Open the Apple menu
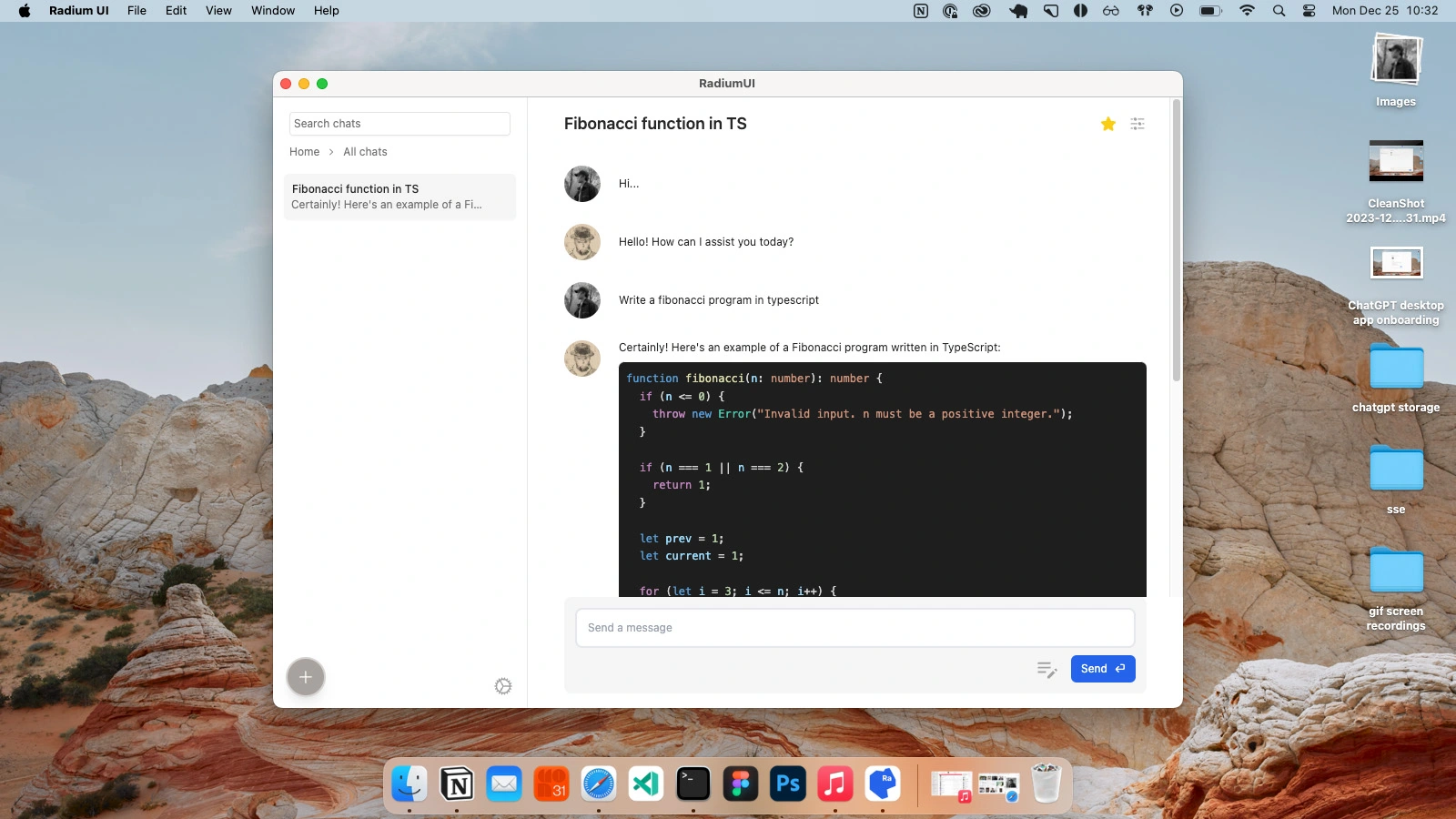Image resolution: width=1456 pixels, height=819 pixels. (25, 11)
